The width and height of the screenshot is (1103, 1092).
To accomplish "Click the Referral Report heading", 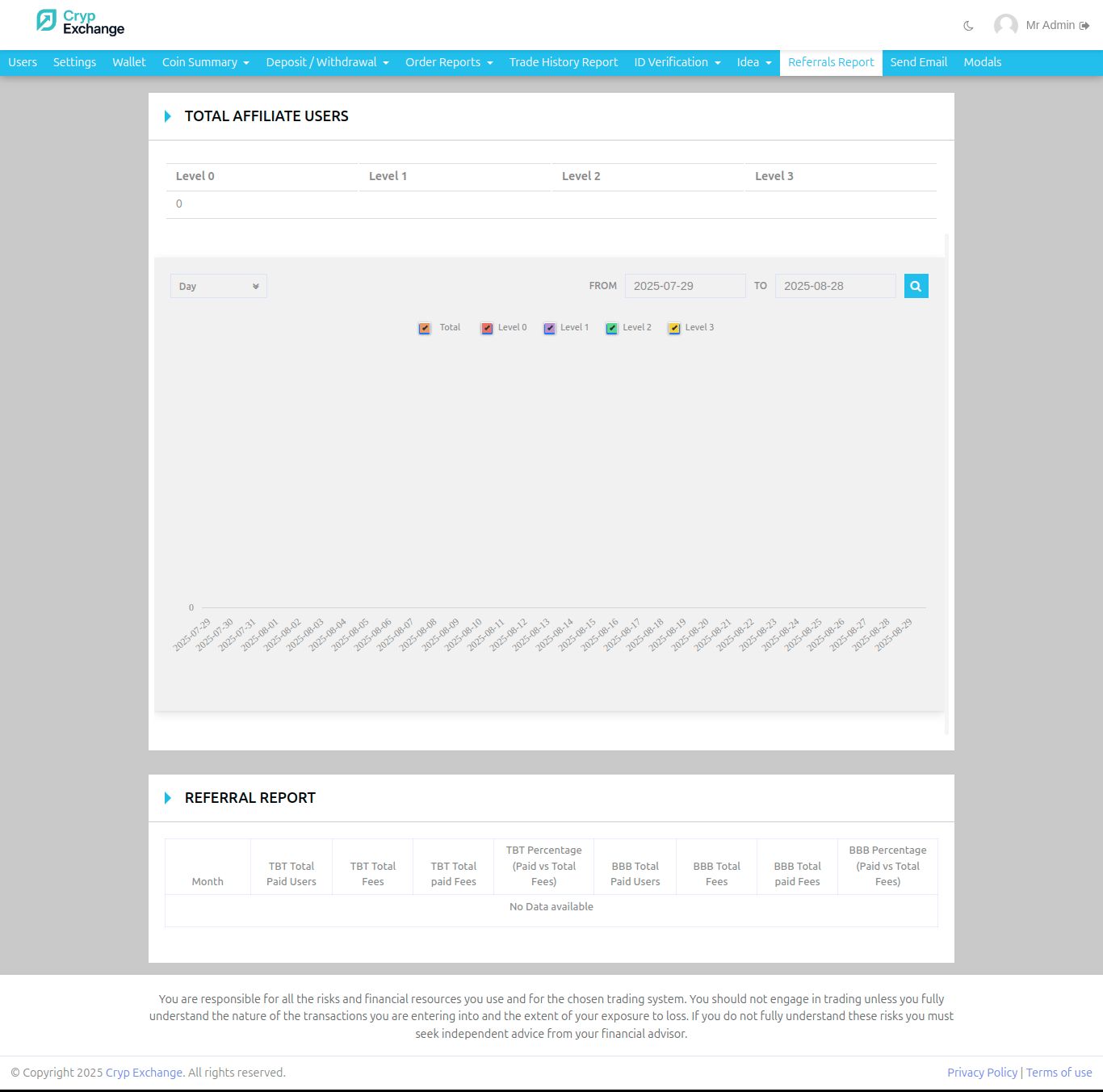I will click(250, 798).
